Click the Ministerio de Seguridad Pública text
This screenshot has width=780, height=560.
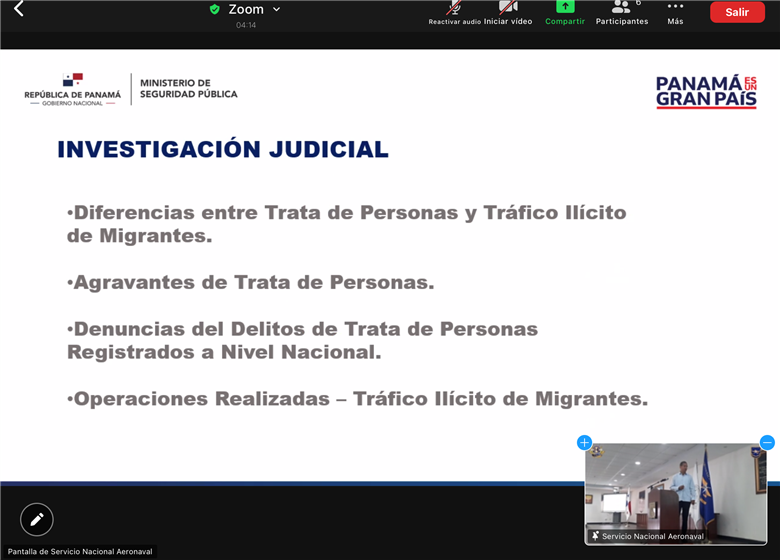coord(189,89)
